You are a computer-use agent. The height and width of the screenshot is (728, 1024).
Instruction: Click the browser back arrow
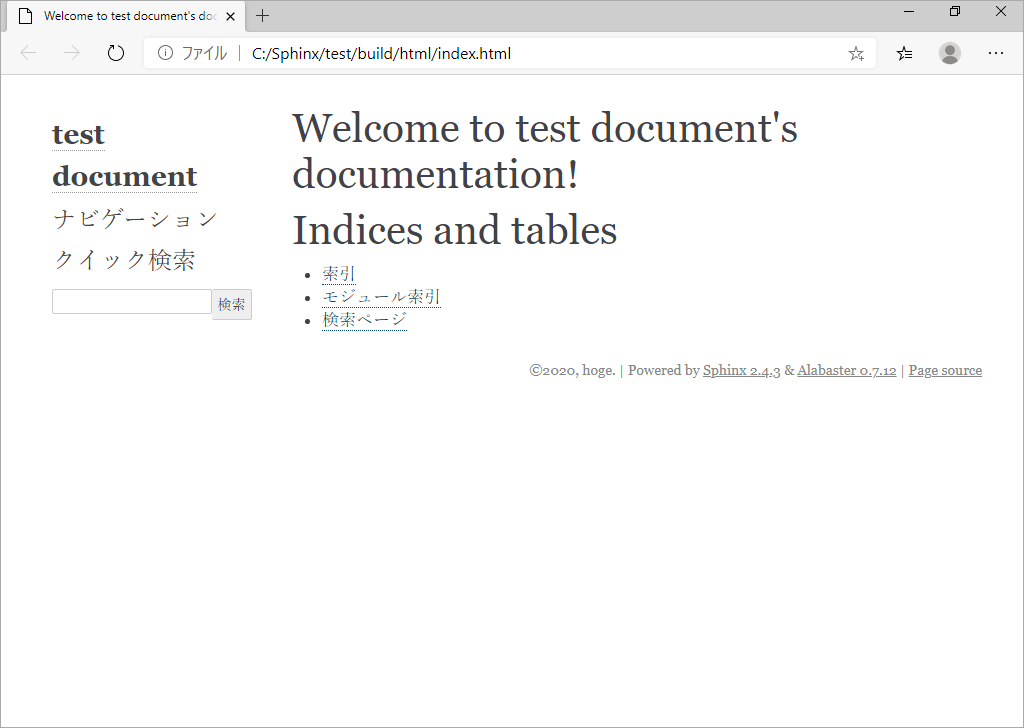coord(28,53)
